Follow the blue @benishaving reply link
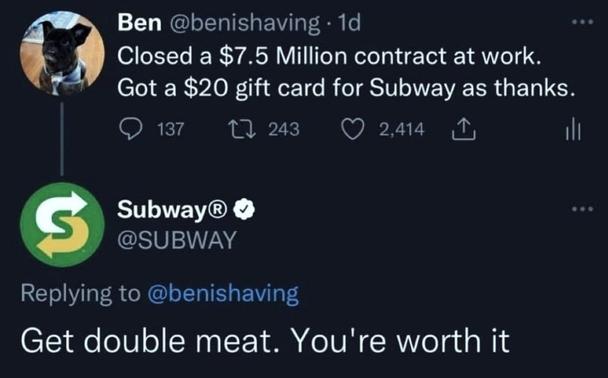 tap(223, 293)
